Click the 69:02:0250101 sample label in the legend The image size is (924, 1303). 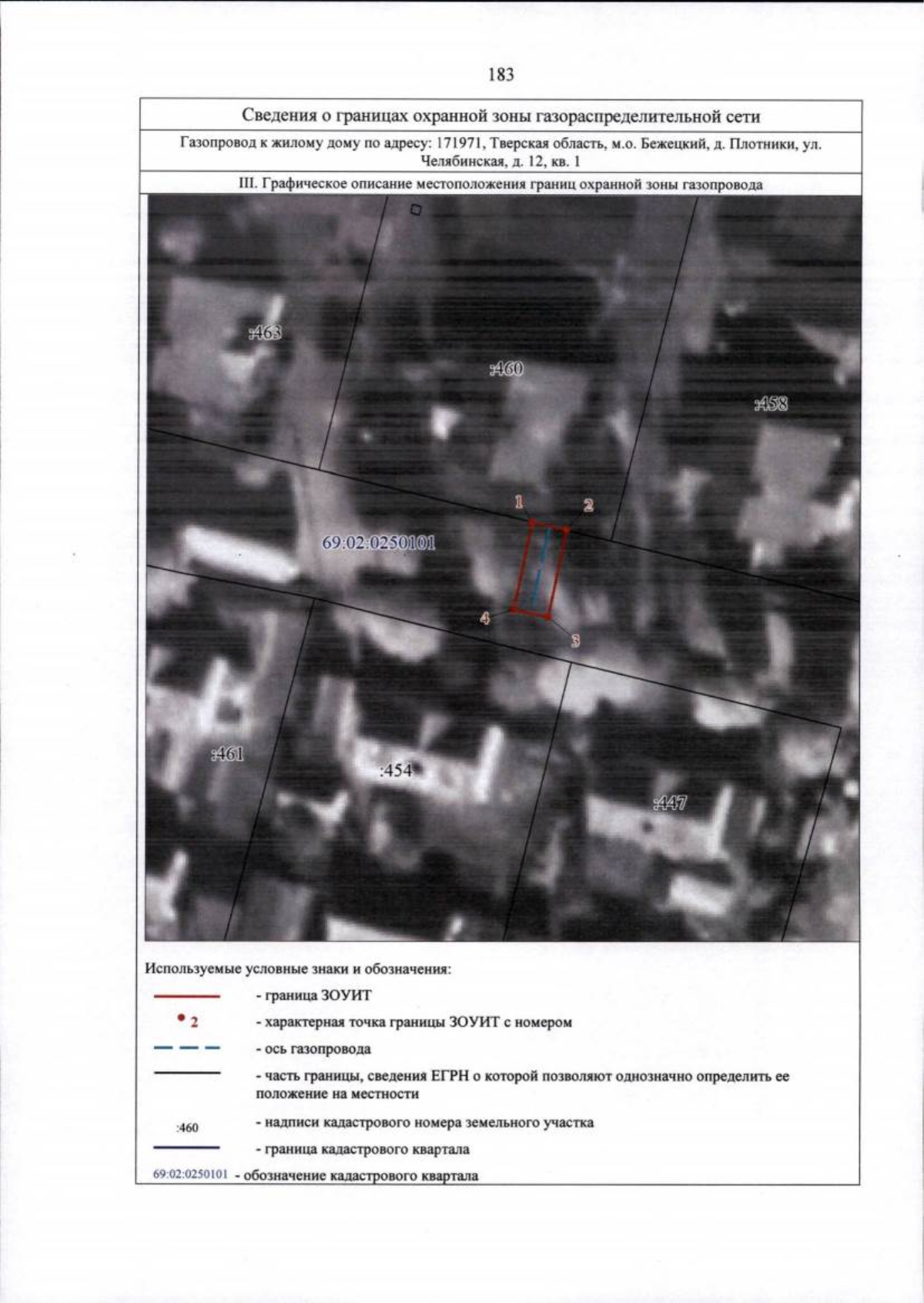(191, 1175)
